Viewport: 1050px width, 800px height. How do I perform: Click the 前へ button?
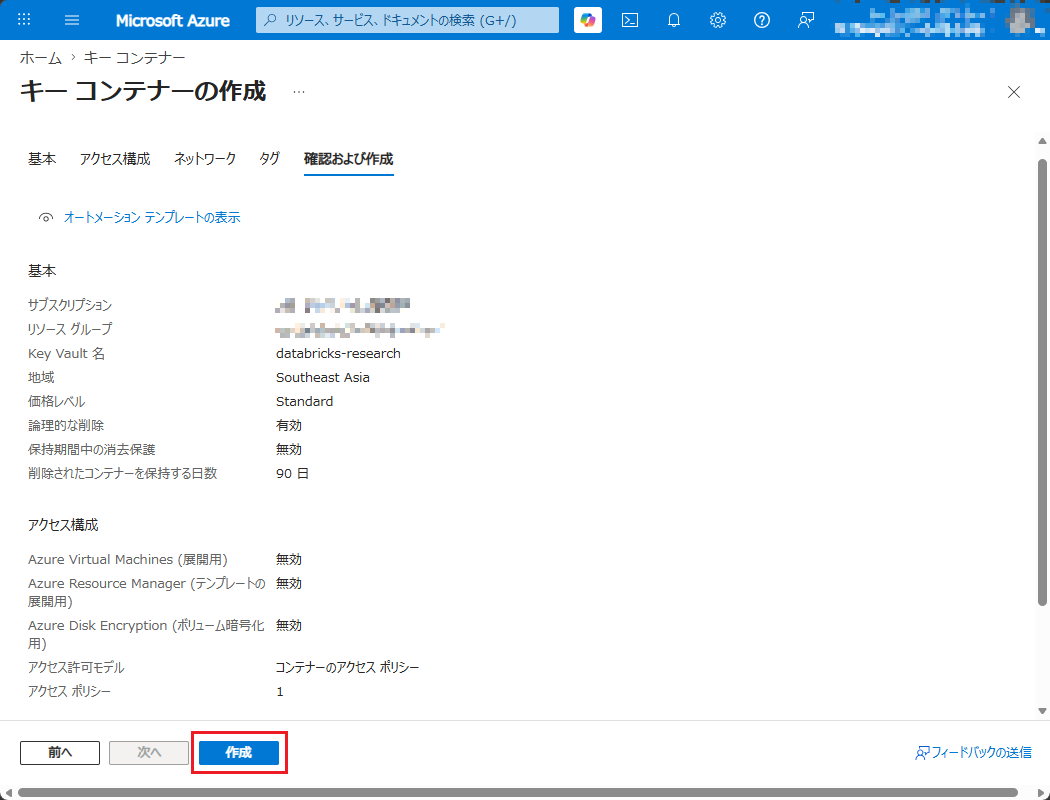click(x=60, y=752)
